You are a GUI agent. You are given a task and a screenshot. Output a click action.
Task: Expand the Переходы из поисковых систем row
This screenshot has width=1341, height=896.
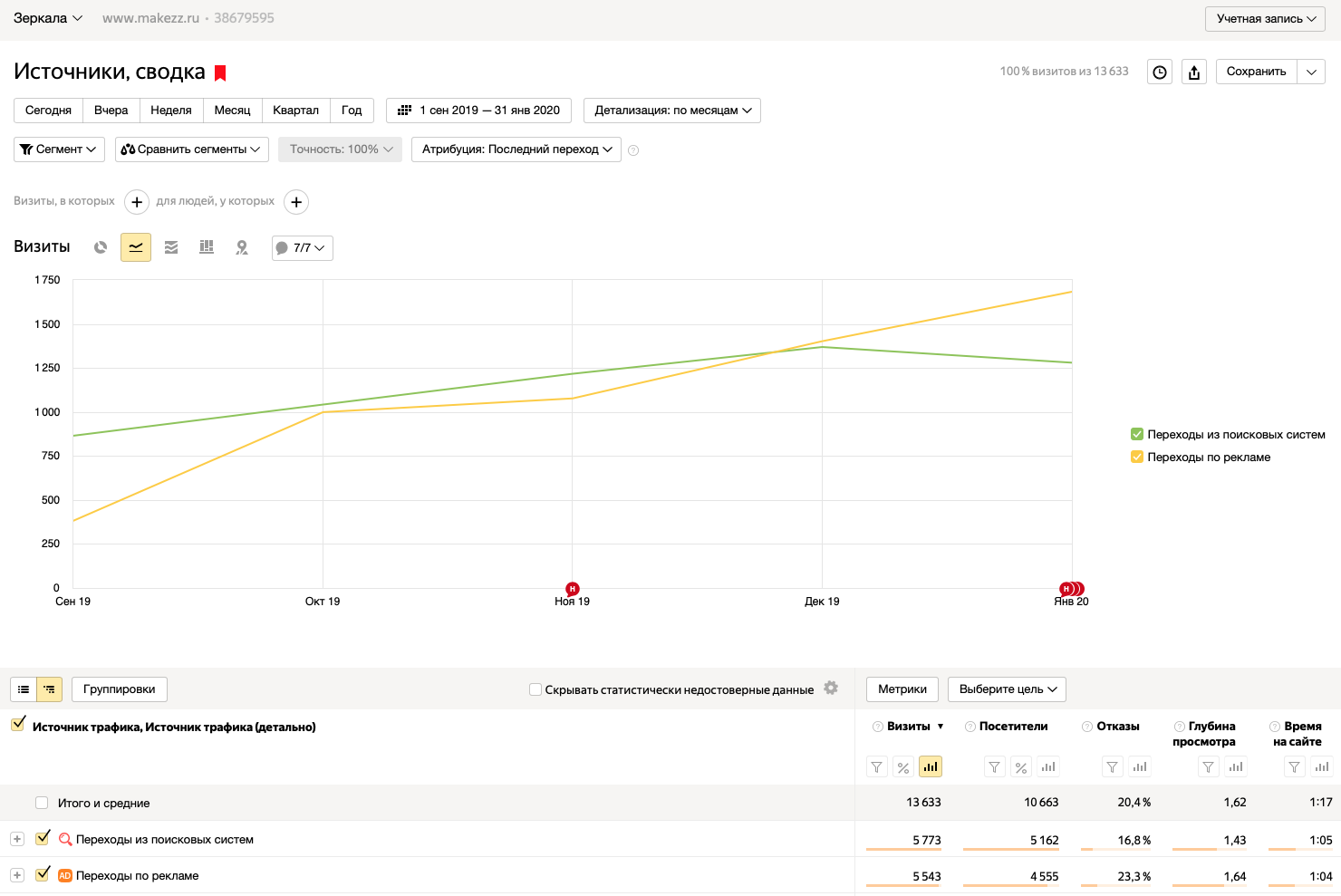click(17, 839)
